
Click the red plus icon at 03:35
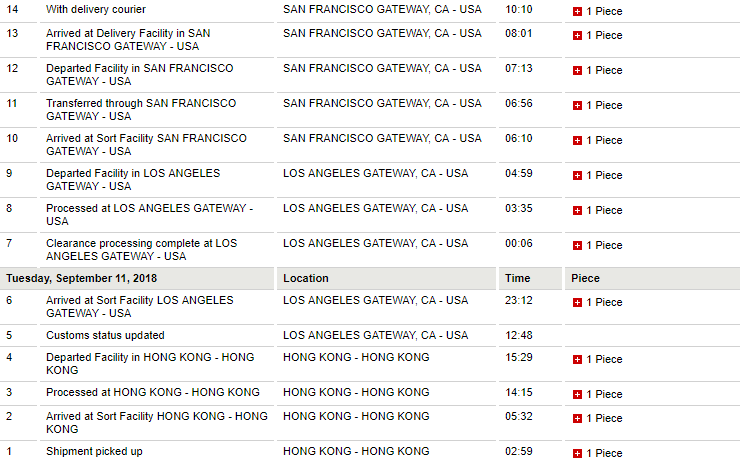pos(577,211)
